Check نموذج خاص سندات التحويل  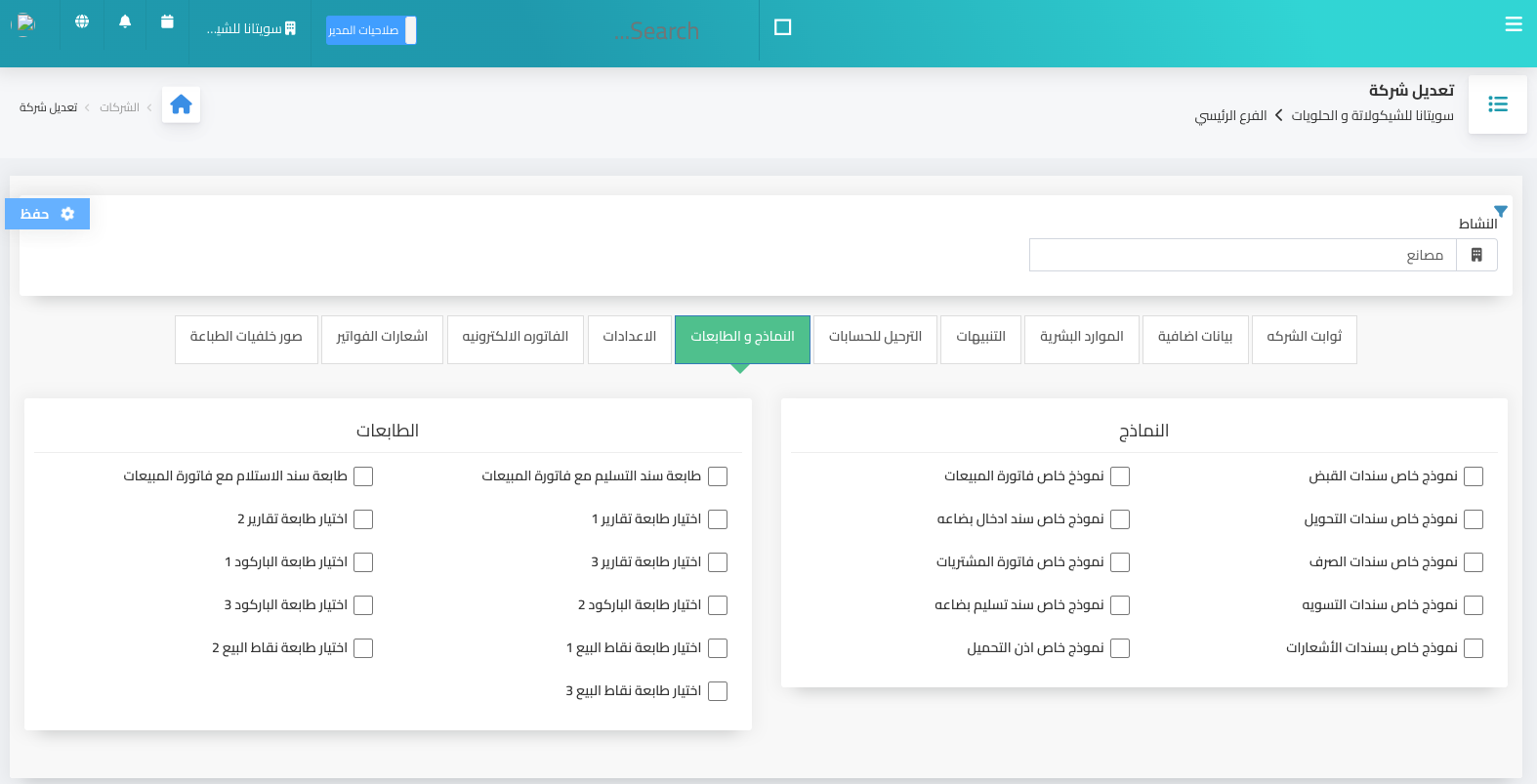[1474, 519]
